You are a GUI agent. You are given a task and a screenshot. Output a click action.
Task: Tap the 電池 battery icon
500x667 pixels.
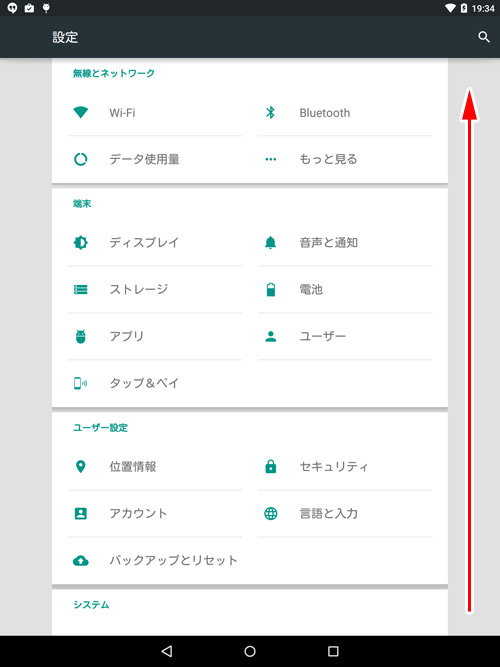[x=271, y=289]
